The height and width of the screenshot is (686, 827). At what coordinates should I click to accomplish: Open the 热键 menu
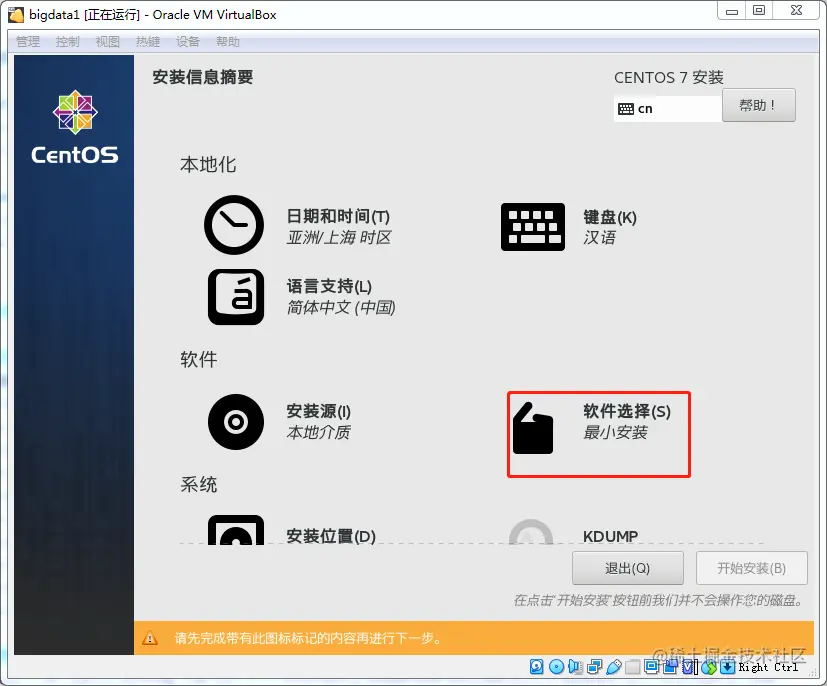148,42
